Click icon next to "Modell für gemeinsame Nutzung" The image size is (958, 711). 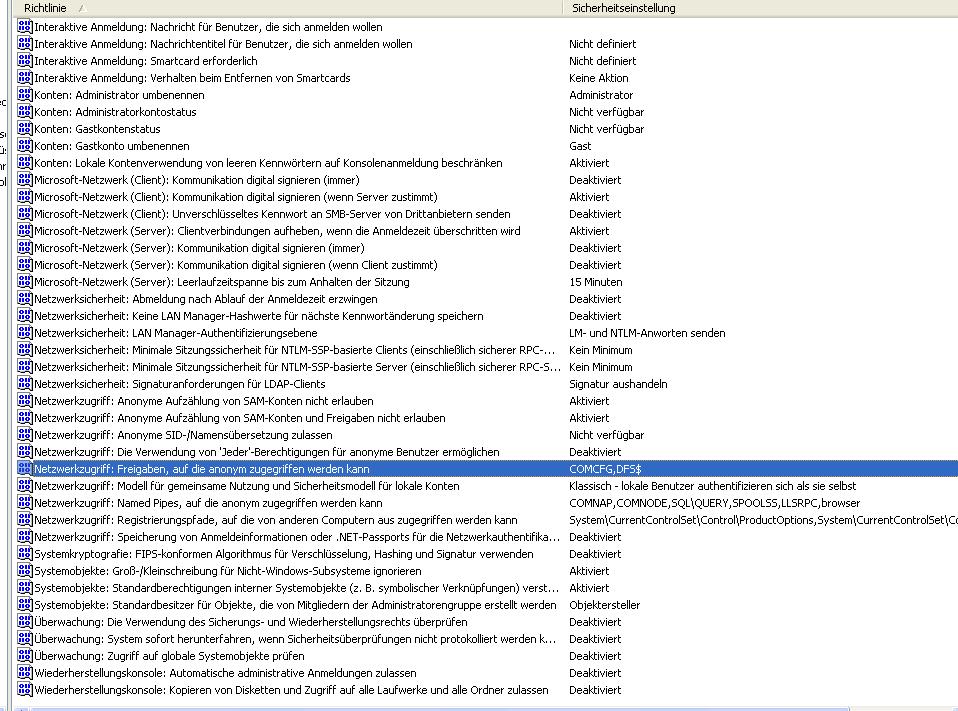24,486
